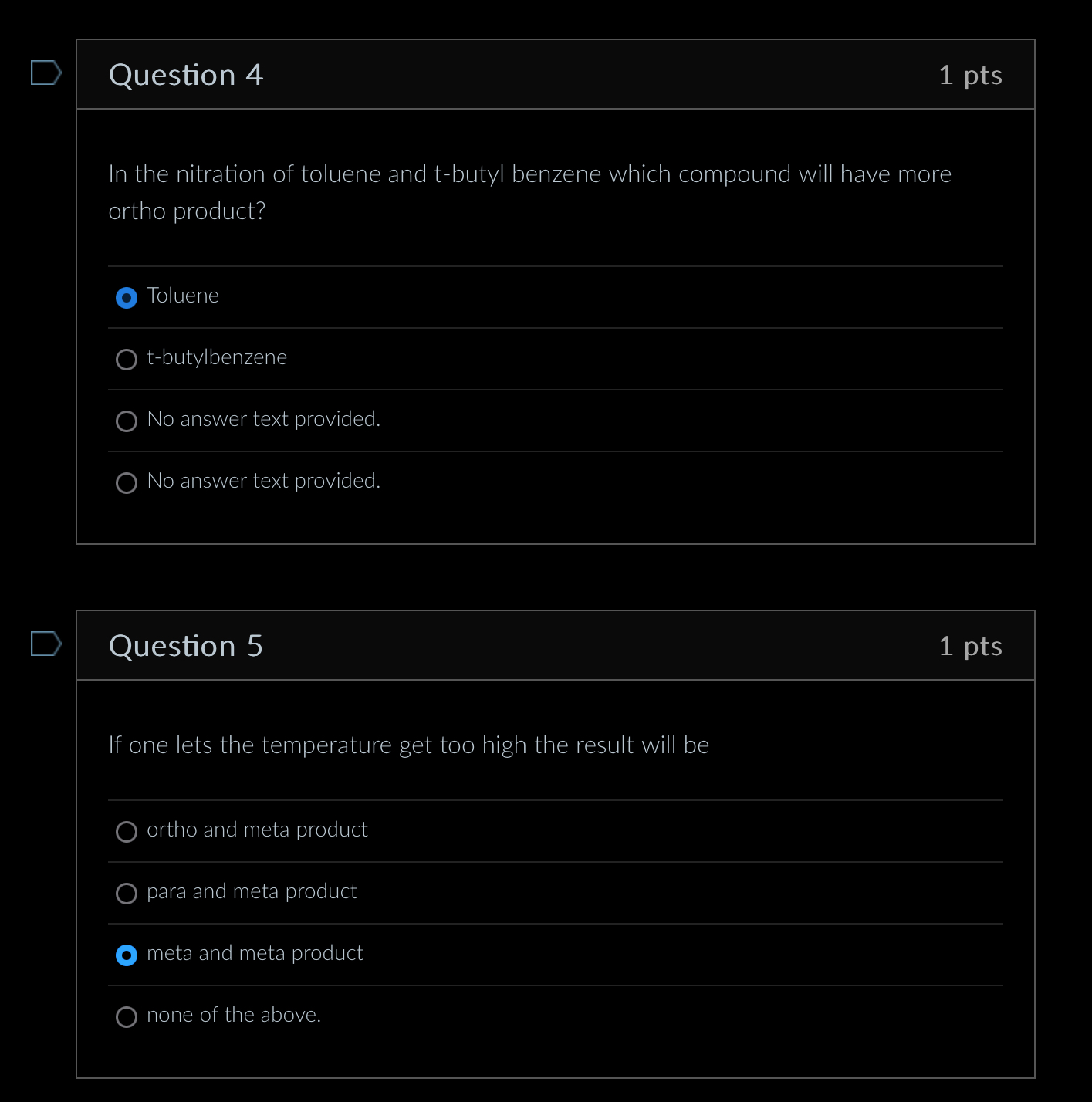Select second 'No answer text provided' radio
This screenshot has height=1102, width=1092.
coord(127,482)
